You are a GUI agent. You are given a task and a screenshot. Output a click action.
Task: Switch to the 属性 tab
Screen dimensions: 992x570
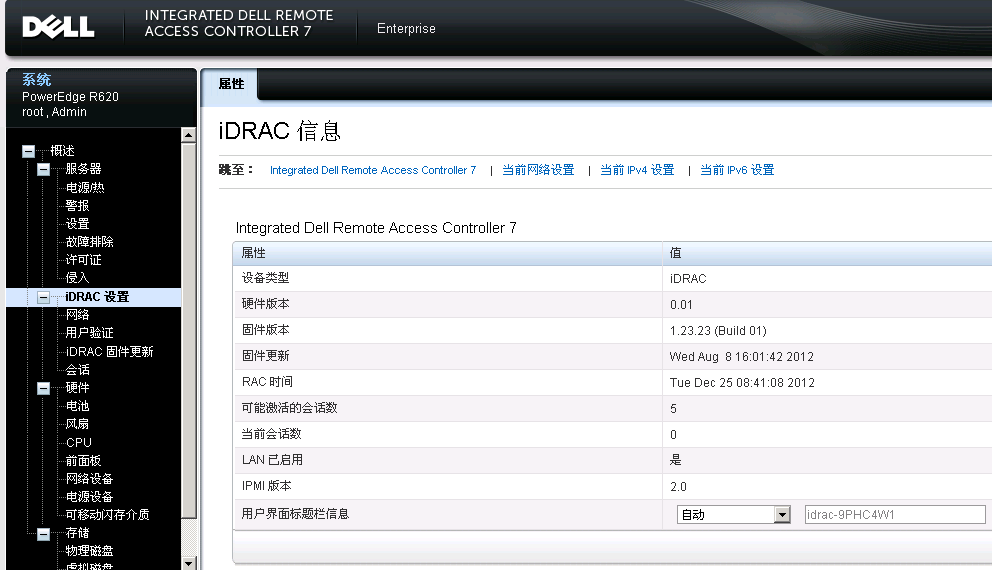[231, 84]
